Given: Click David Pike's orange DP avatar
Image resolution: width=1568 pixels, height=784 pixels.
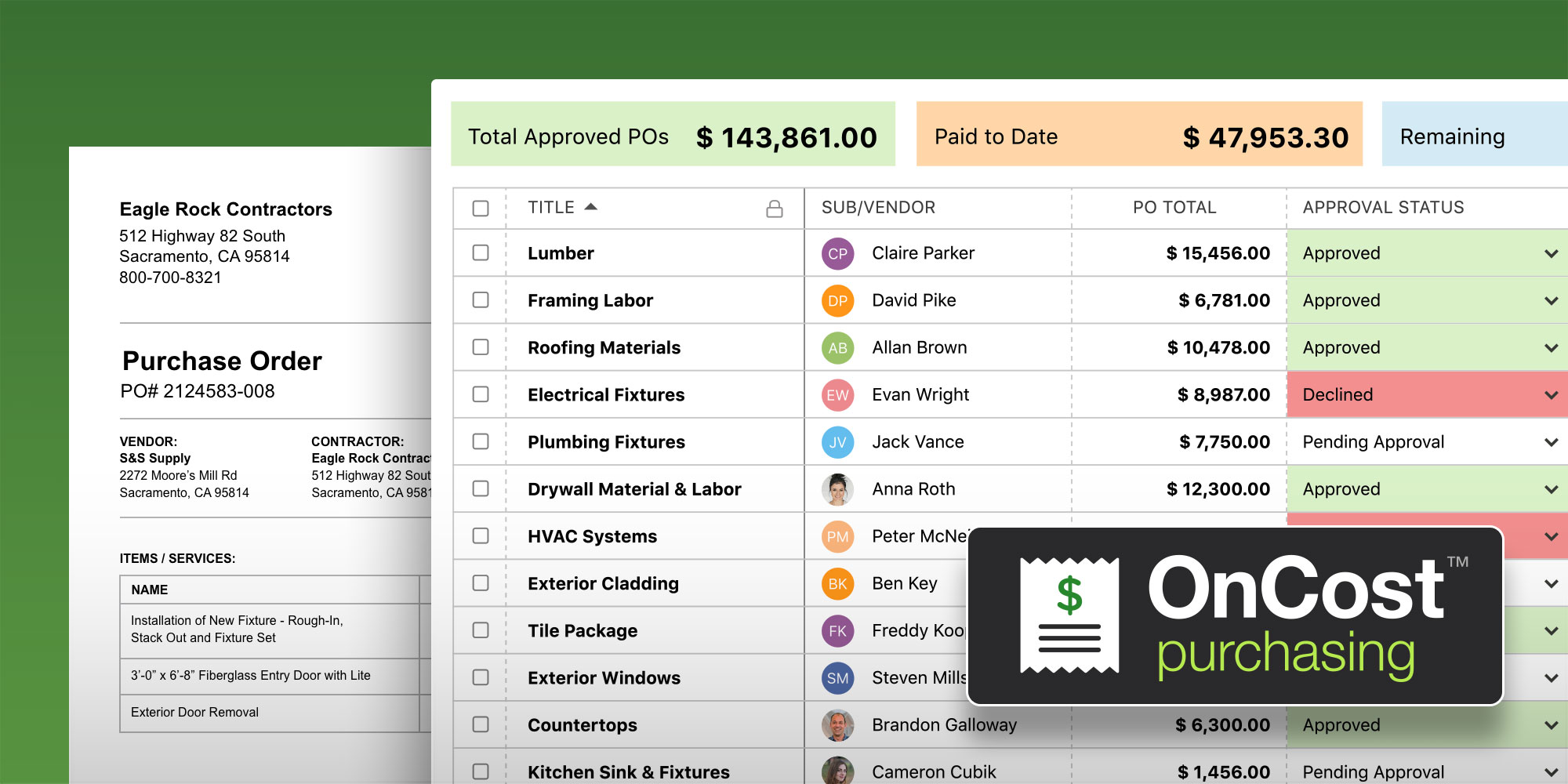Looking at the screenshot, I should 837,300.
